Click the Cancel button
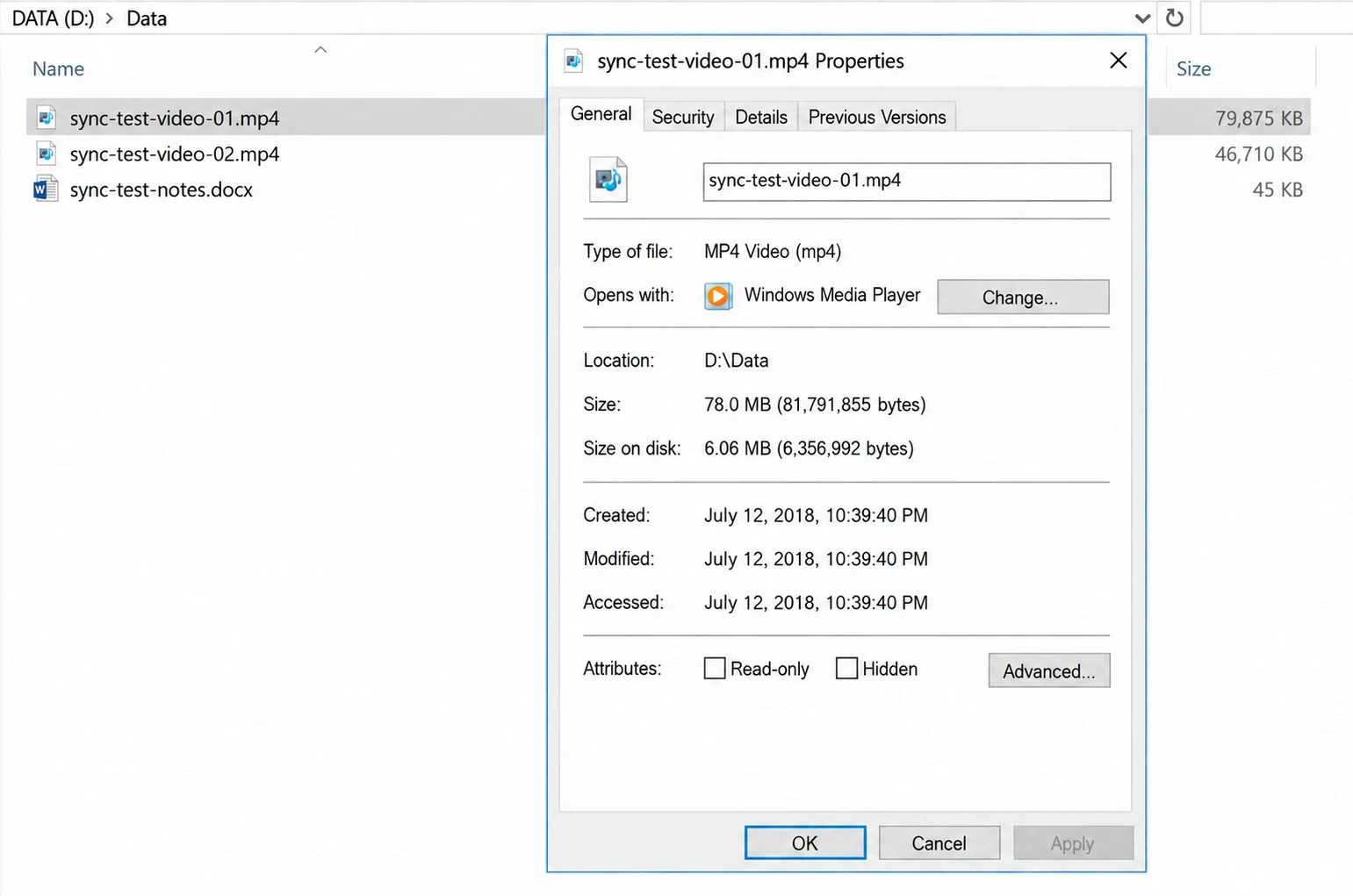The height and width of the screenshot is (896, 1353). [x=939, y=842]
